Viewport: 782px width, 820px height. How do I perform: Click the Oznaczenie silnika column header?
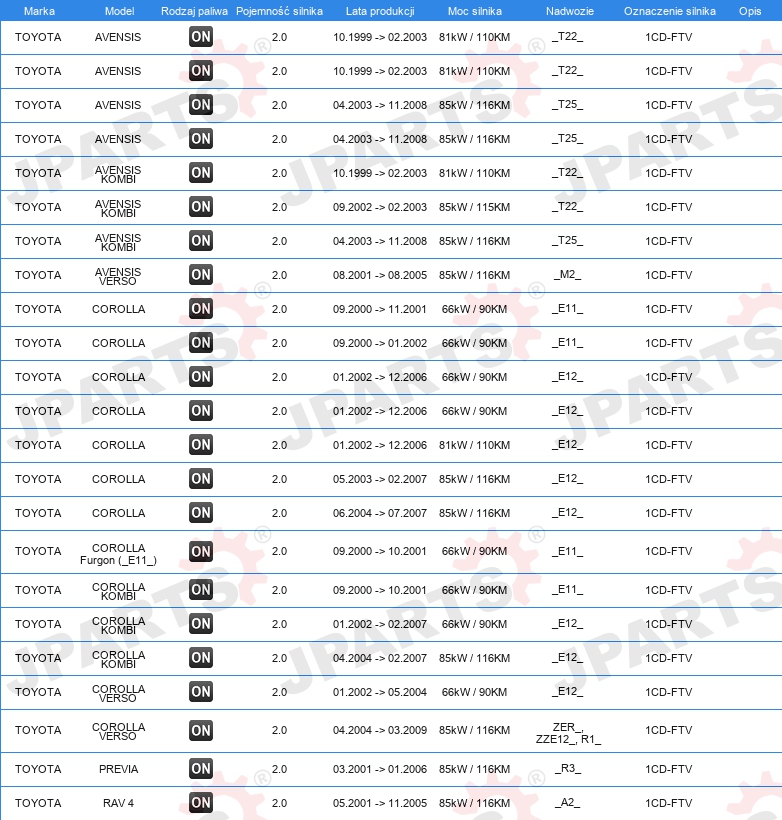(670, 11)
